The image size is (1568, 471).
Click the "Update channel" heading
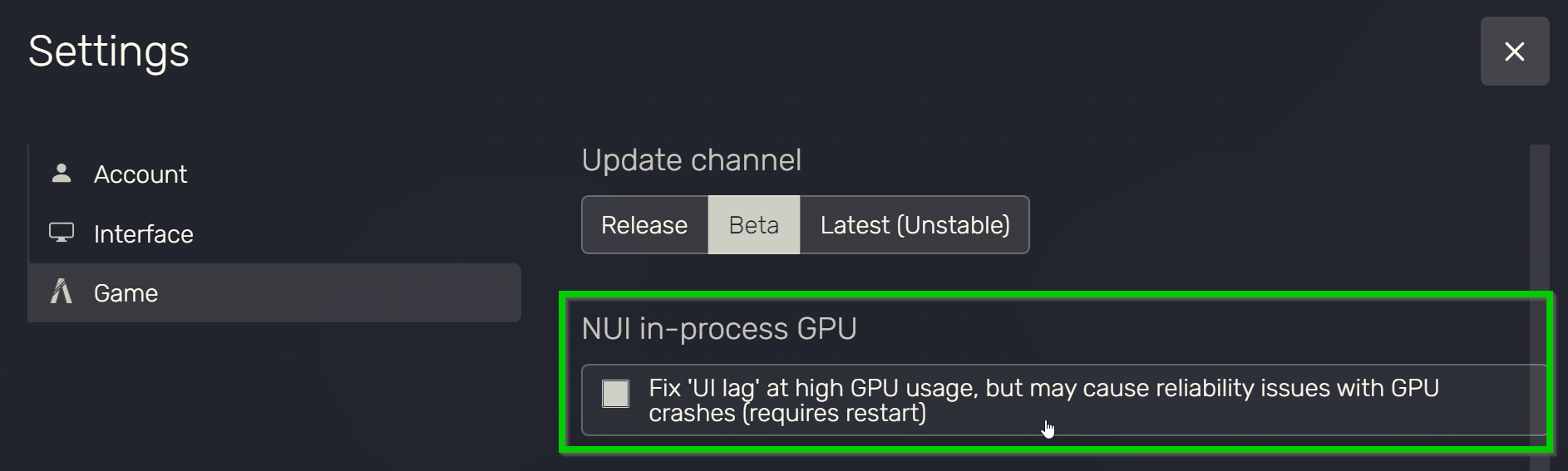point(691,160)
